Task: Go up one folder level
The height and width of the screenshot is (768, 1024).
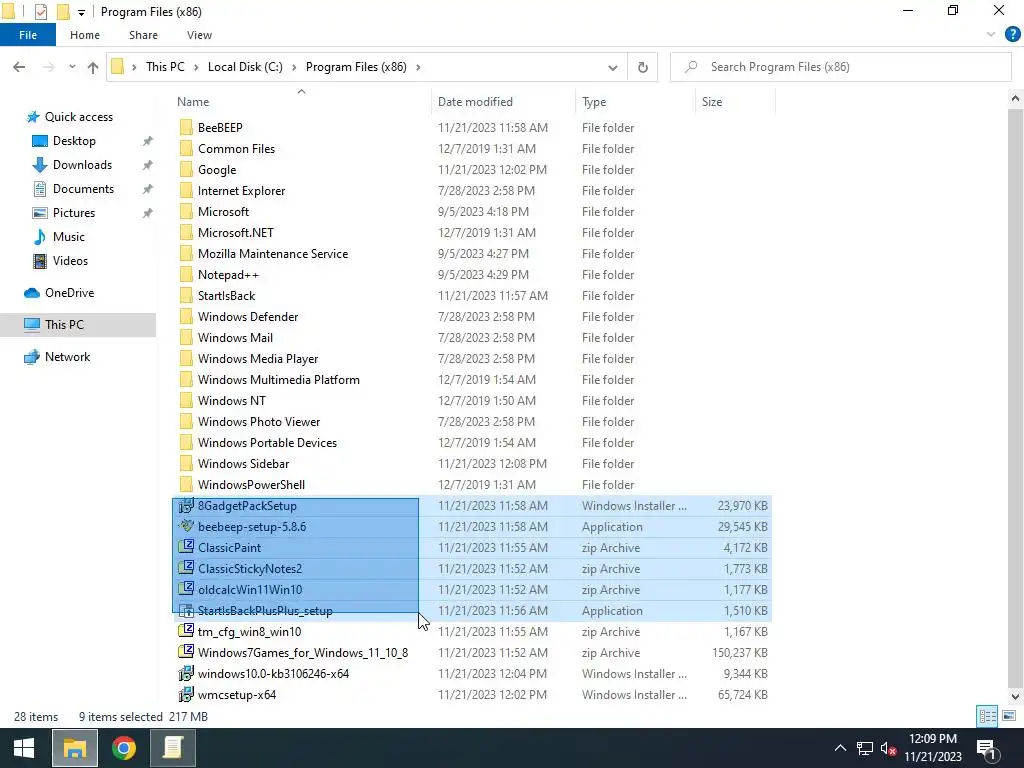Action: pos(93,67)
